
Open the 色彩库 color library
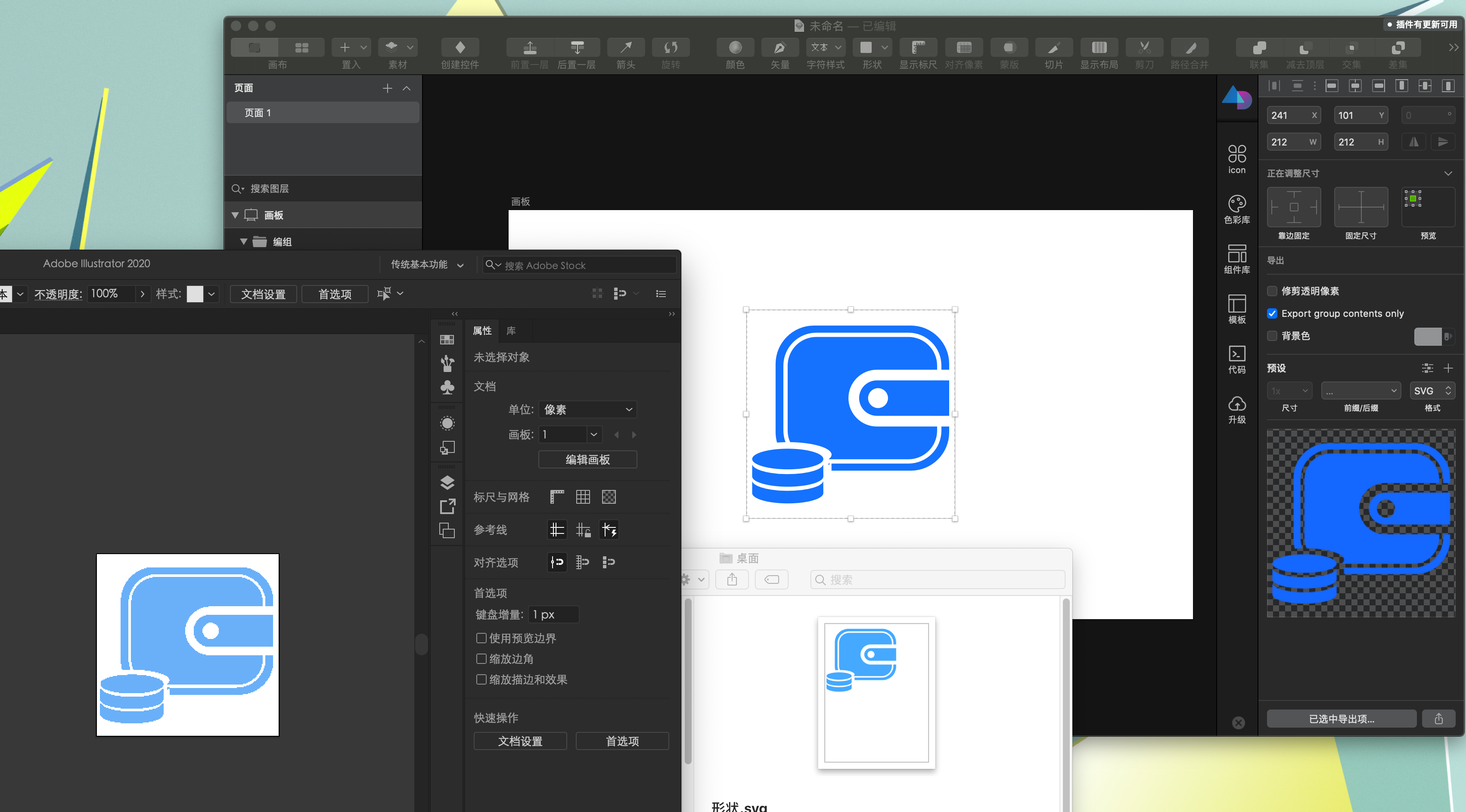pos(1236,209)
